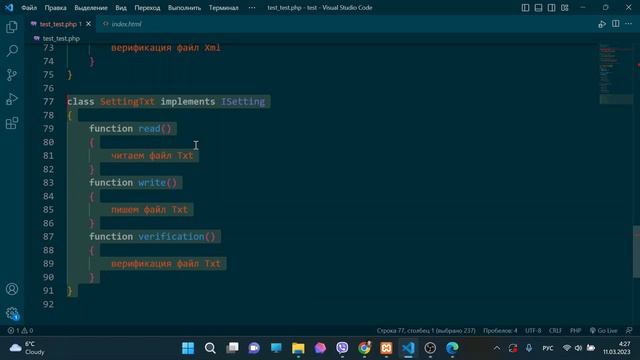Open the Accounts menu icon

click(12, 289)
